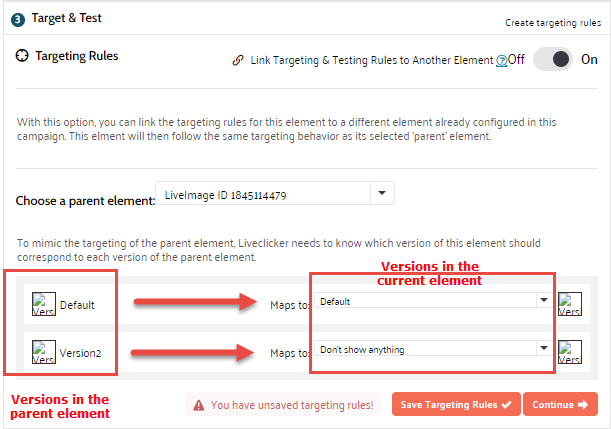Screen dimensions: 611x429
Task: Click the Targeting Rules heading
Action: pyautogui.click(x=77, y=57)
